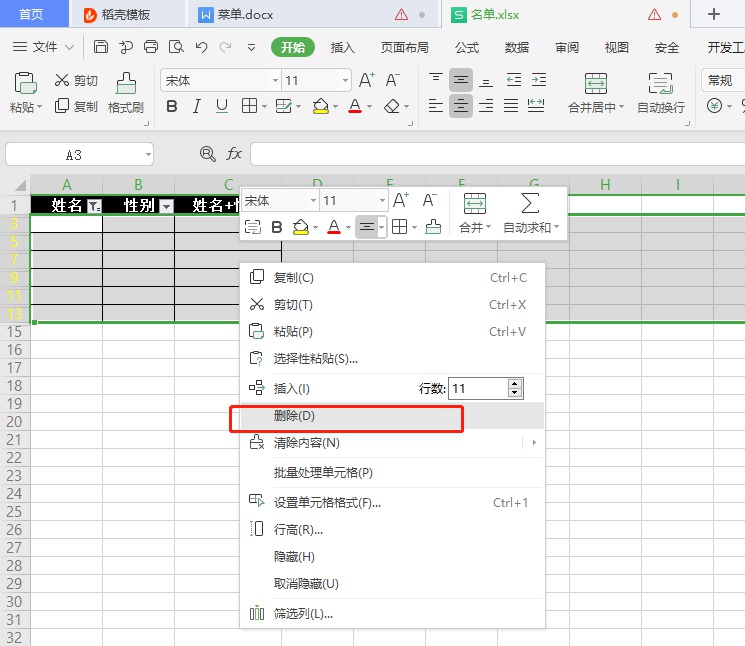Screen dimensions: 745x646
Task: Choose 行高(R)... in the context menu
Action: (x=298, y=530)
